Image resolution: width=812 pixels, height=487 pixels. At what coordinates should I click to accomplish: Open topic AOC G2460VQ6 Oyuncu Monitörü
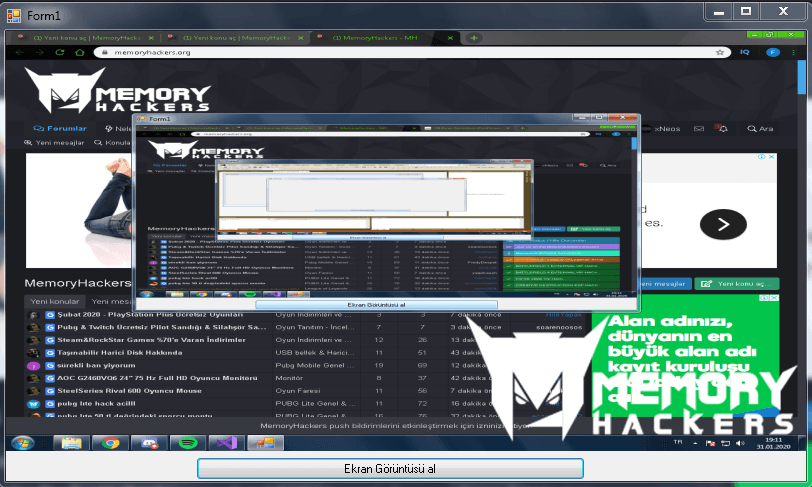(x=157, y=378)
